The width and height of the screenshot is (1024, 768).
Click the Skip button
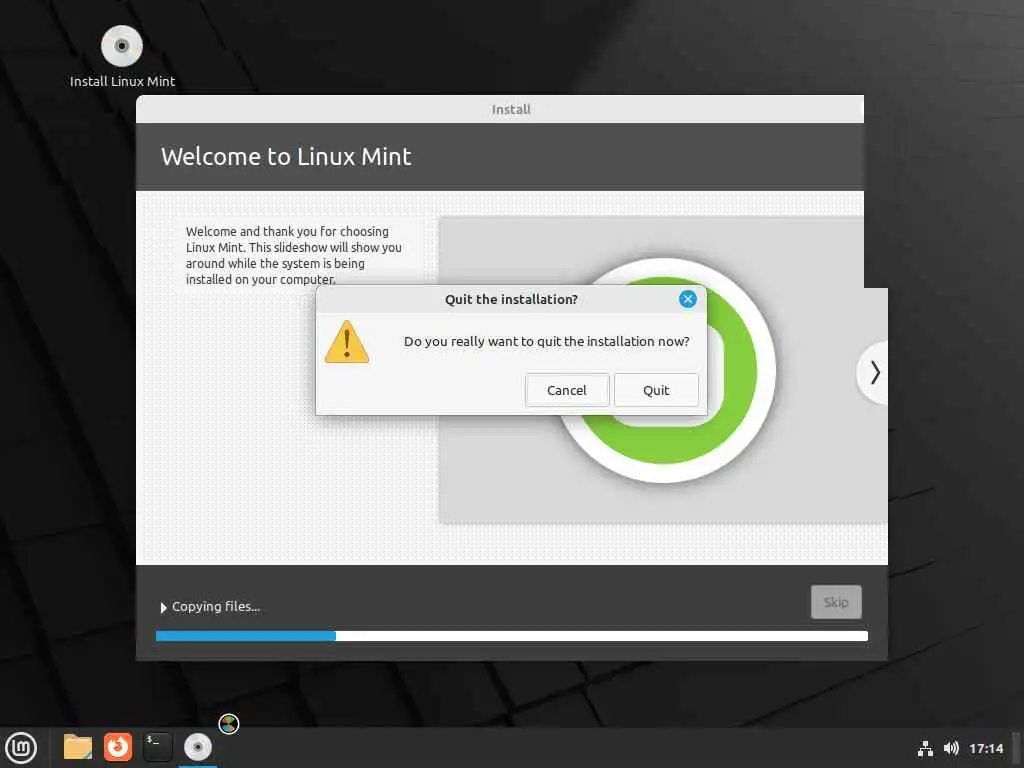[836, 602]
